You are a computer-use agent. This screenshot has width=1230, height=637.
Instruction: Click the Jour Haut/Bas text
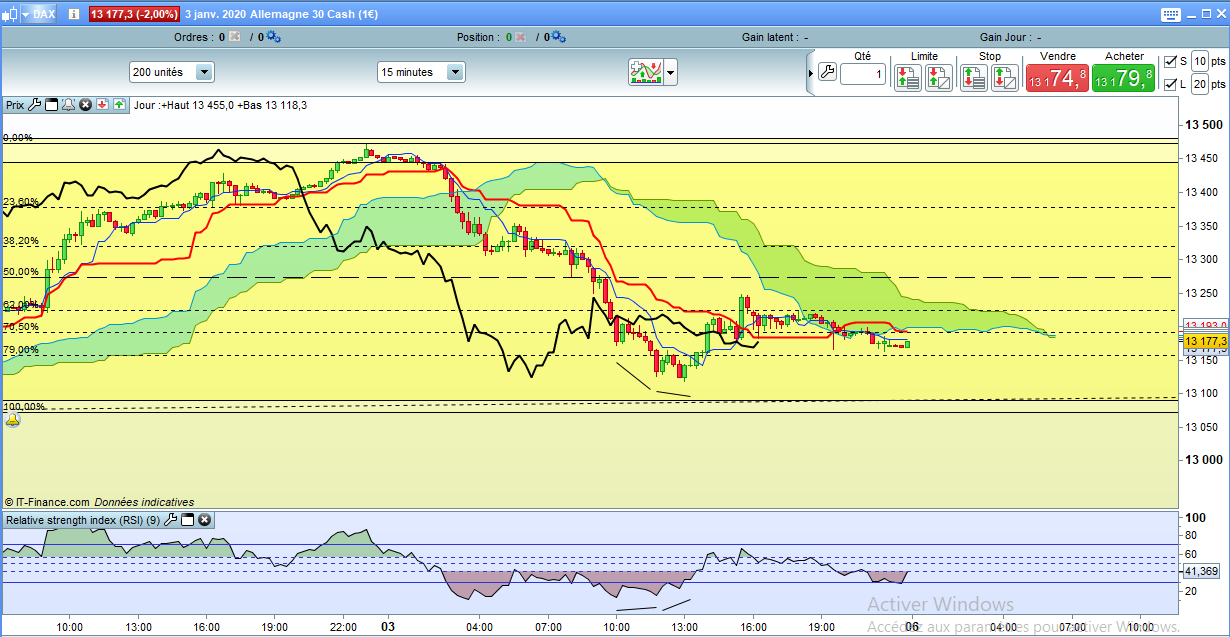coord(220,105)
